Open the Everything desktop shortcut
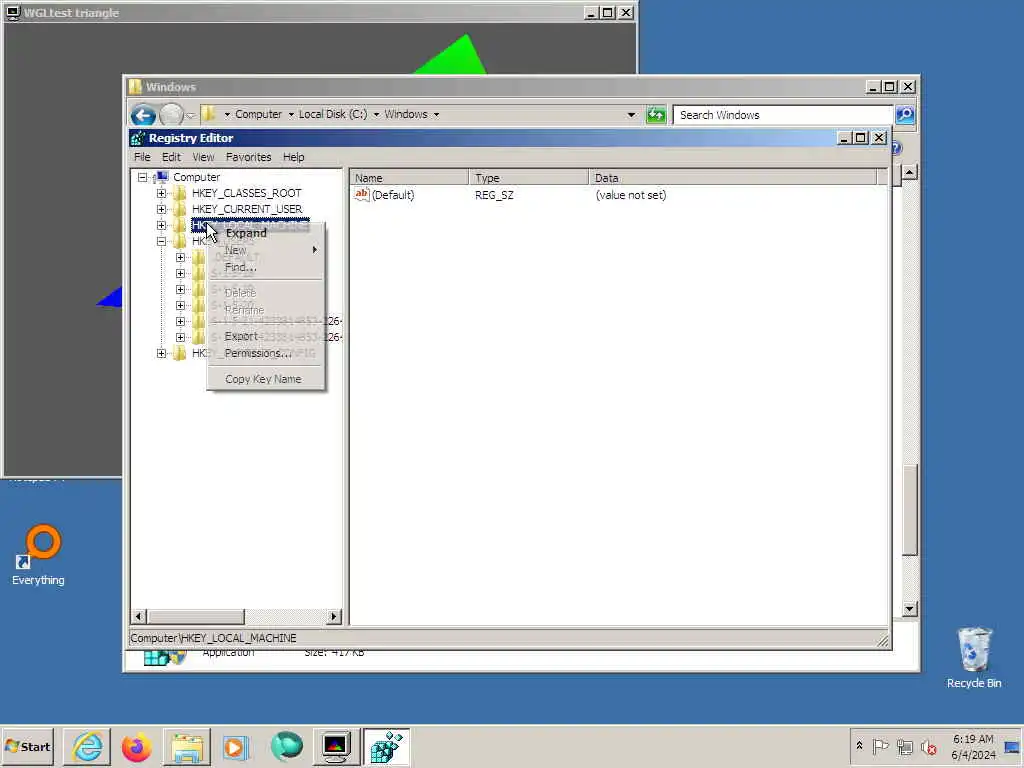1024x768 pixels. (38, 555)
